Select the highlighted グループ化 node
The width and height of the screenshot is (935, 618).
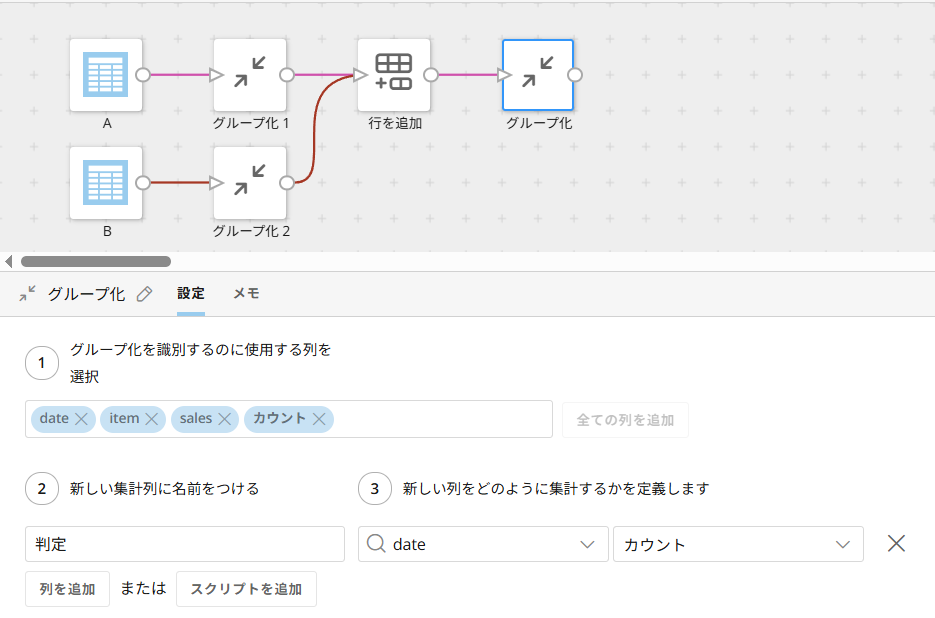tap(538, 75)
